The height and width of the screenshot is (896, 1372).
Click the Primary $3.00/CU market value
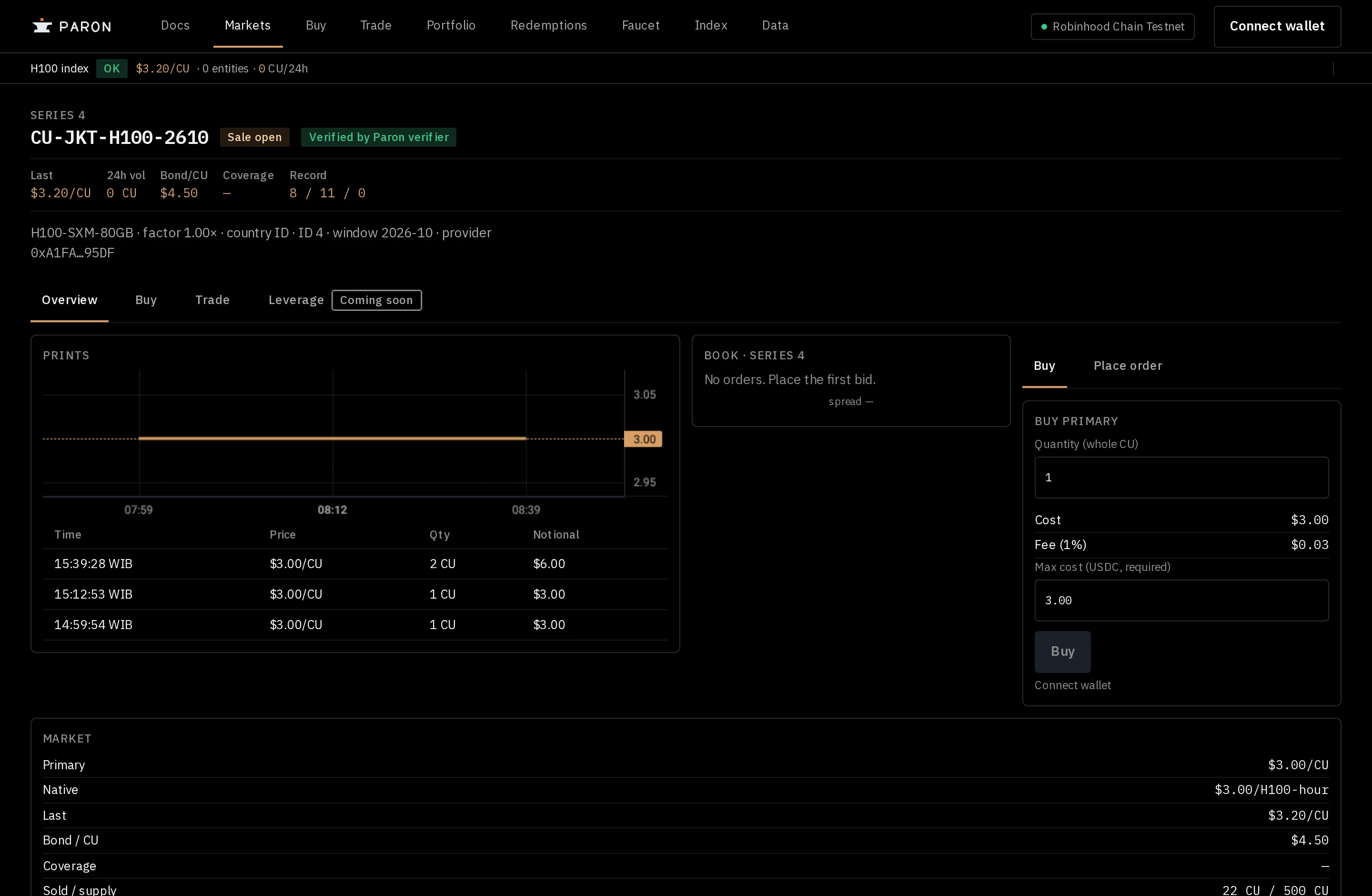(x=1298, y=765)
